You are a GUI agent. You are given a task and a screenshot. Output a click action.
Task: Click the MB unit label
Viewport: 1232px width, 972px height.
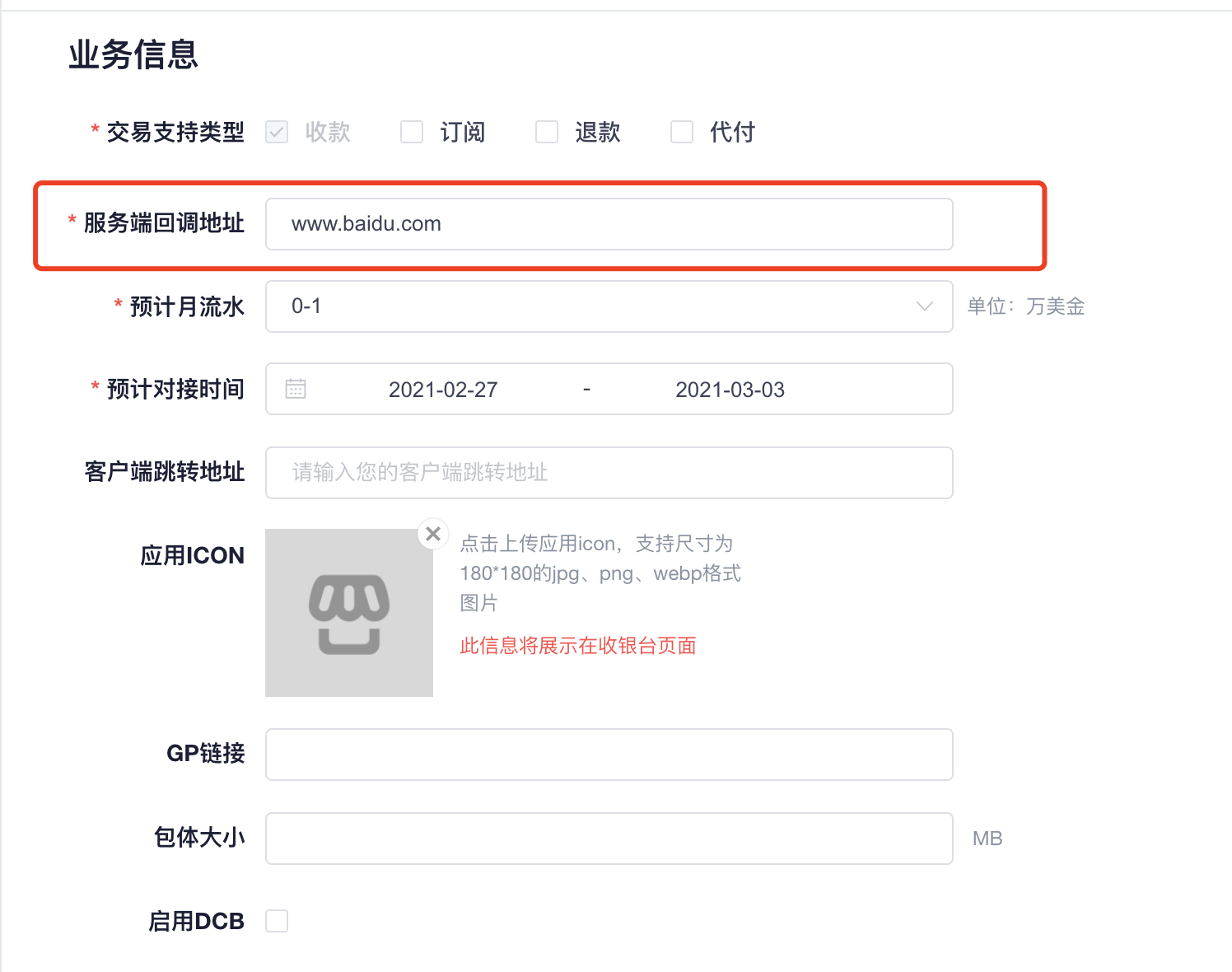click(x=987, y=839)
